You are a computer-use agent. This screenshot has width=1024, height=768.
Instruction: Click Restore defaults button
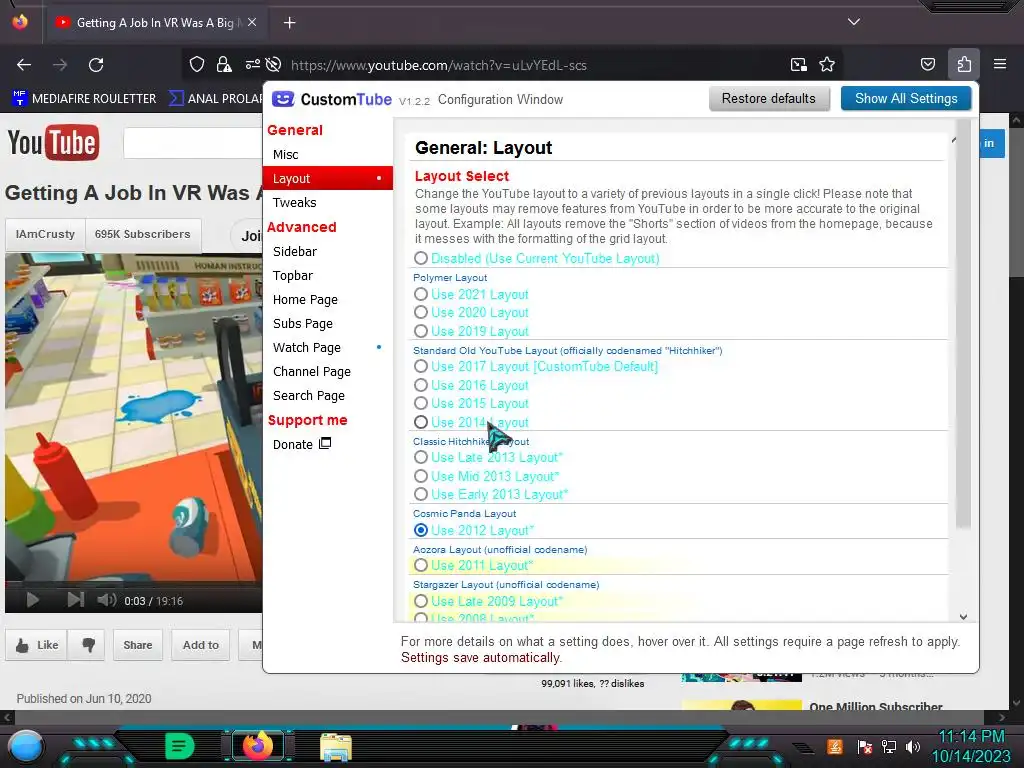coord(769,99)
